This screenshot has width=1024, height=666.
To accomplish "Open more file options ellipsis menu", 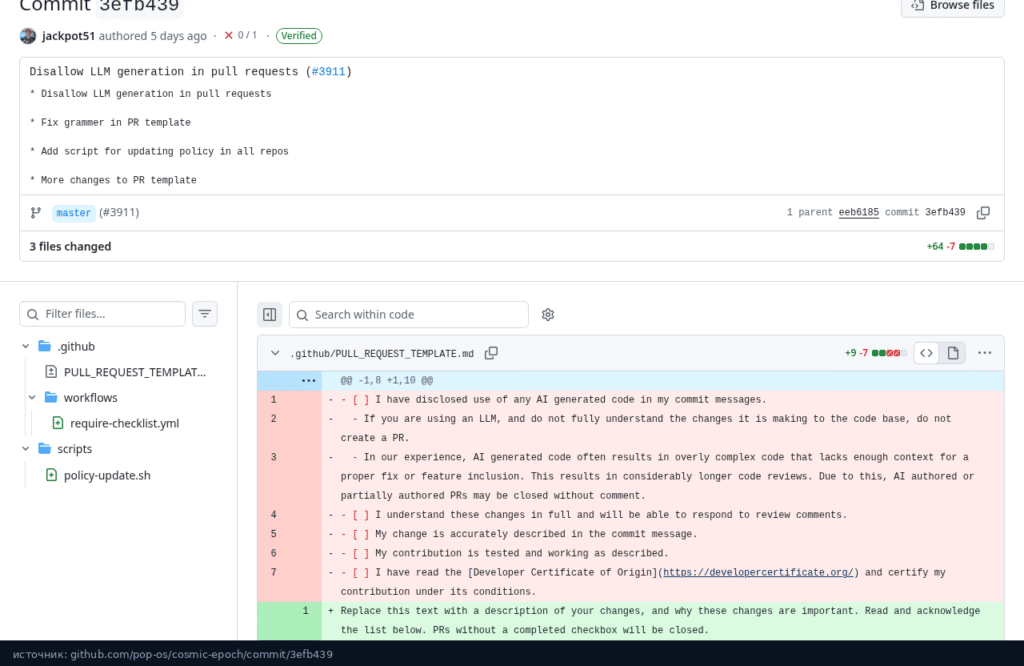I will [985, 353].
